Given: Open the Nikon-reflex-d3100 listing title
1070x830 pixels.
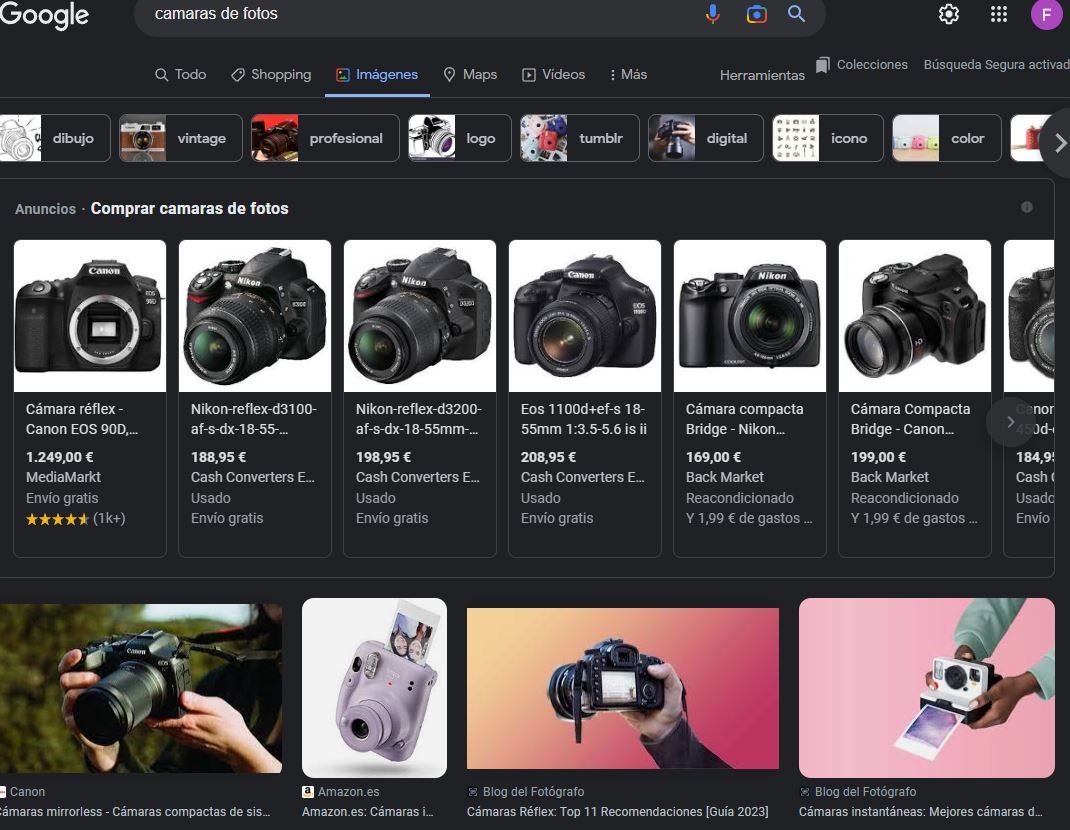Looking at the screenshot, I should [x=254, y=419].
